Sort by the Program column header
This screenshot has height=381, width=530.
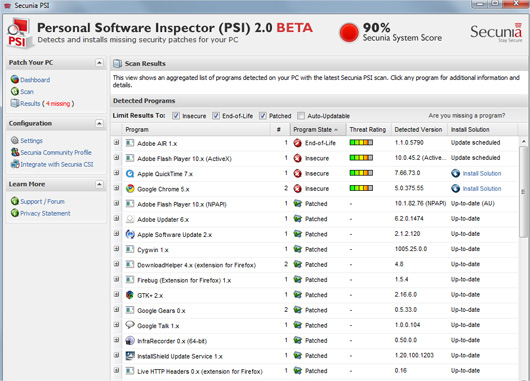click(x=196, y=129)
